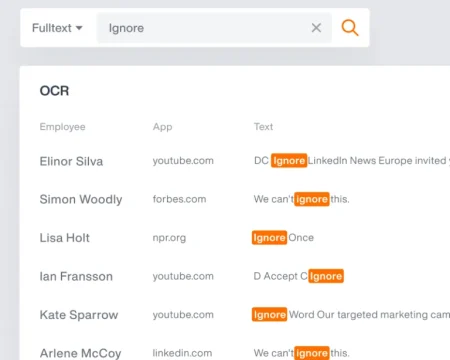
Task: Click the OCR section heading
Action: pos(54,91)
